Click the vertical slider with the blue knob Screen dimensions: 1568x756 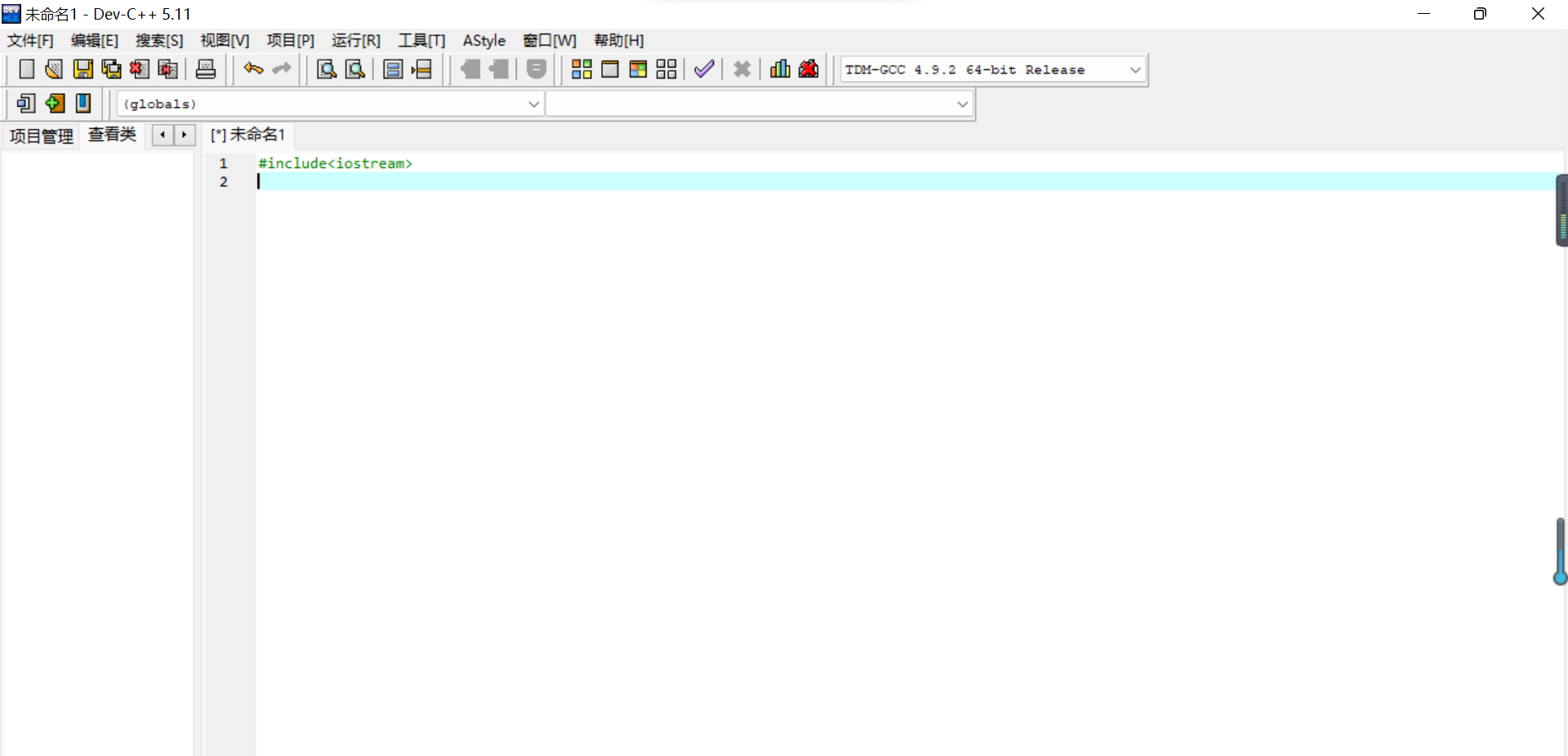1560,552
